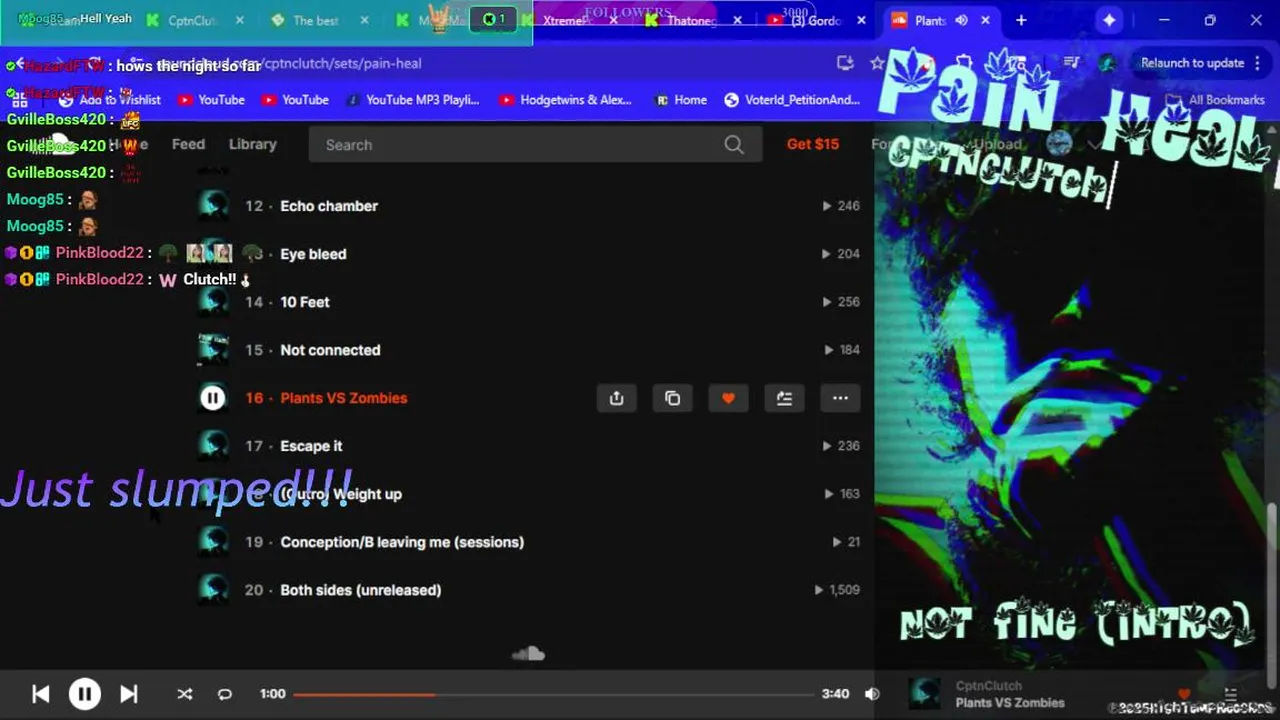The image size is (1280, 720).
Task: Pause track 16 Plants VS Zombies in list
Action: pos(213,398)
